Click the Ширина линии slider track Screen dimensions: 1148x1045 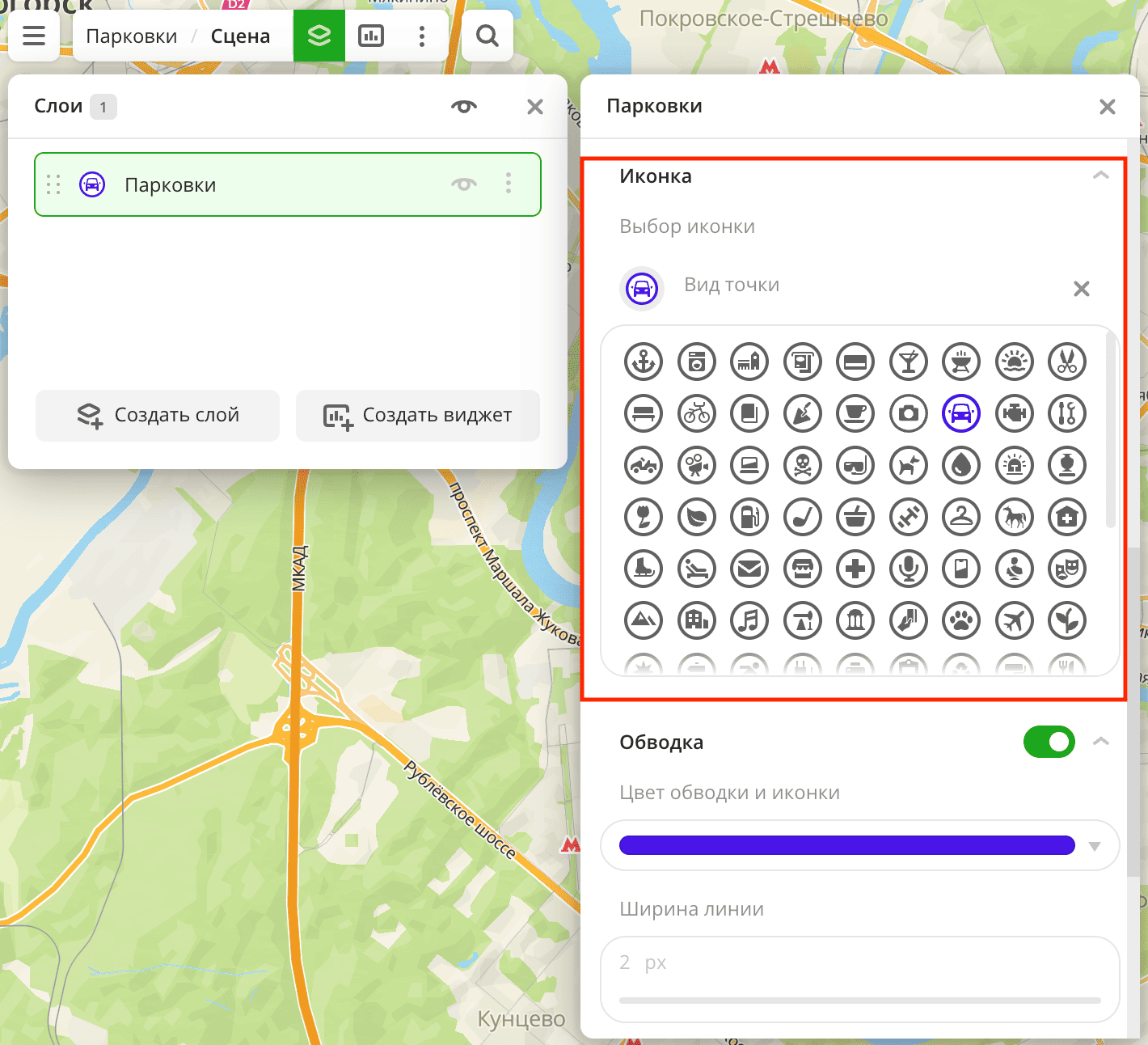[859, 1001]
